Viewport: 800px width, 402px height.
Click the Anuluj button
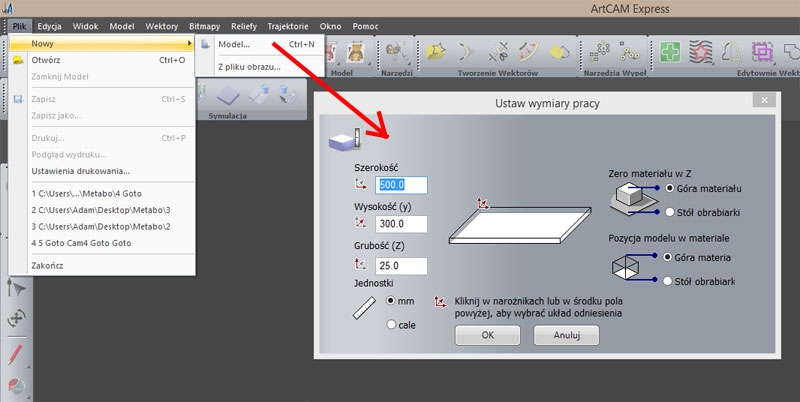pos(566,335)
